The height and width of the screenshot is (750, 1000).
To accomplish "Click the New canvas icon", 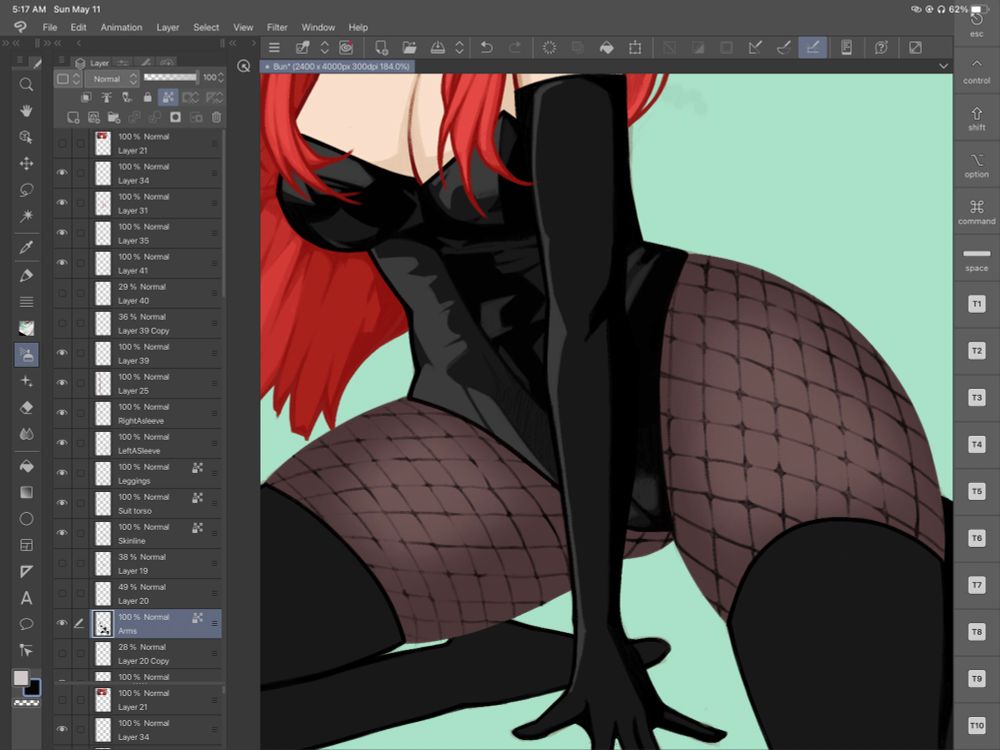I will 381,48.
